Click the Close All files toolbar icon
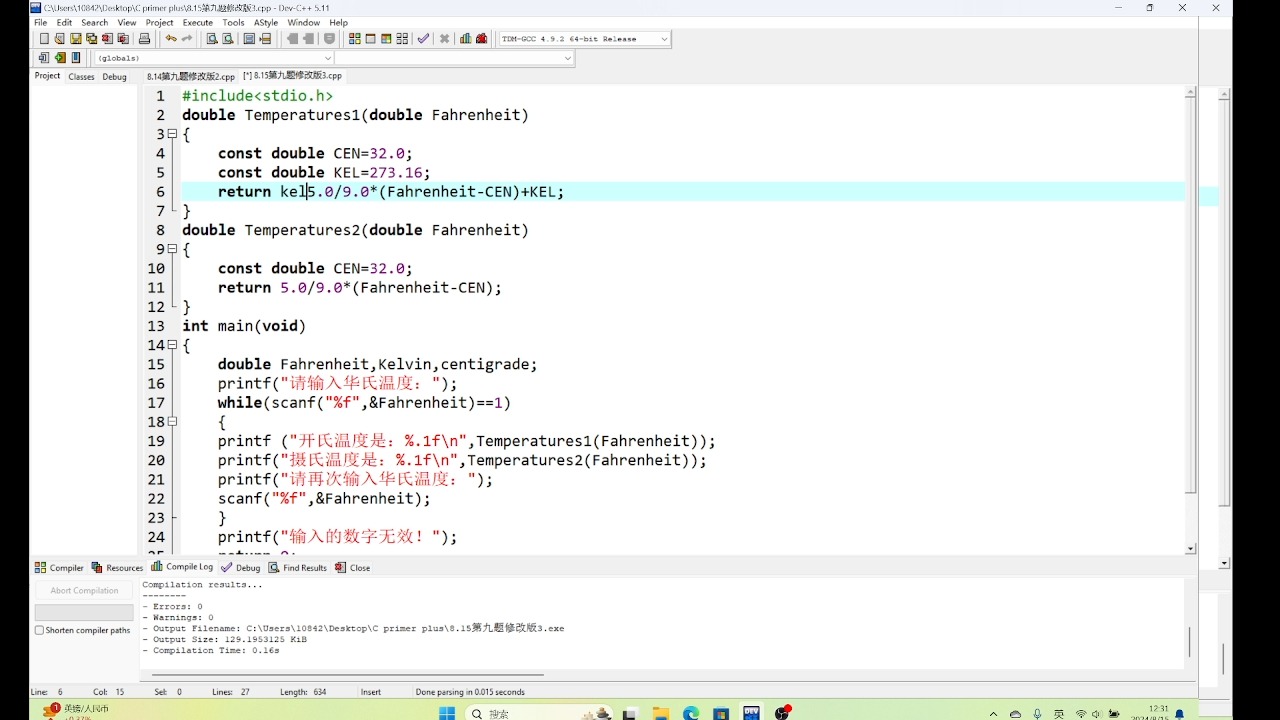The image size is (1280, 720). pyautogui.click(x=123, y=39)
